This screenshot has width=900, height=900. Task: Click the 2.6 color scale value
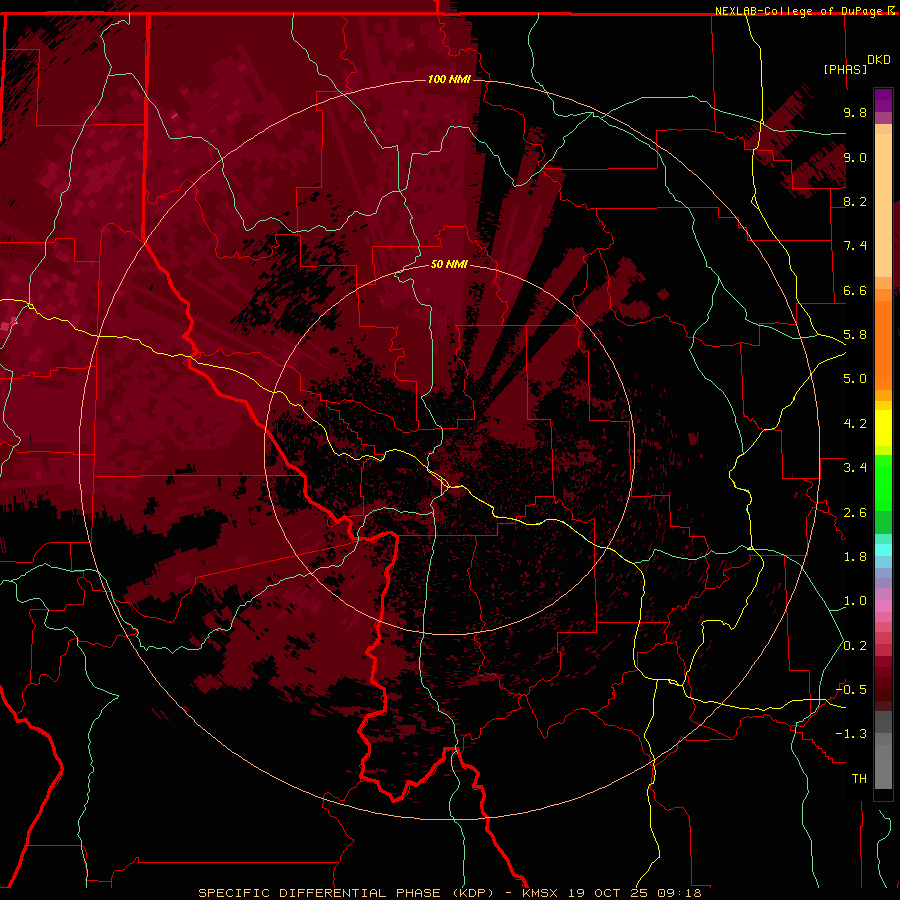(x=855, y=513)
